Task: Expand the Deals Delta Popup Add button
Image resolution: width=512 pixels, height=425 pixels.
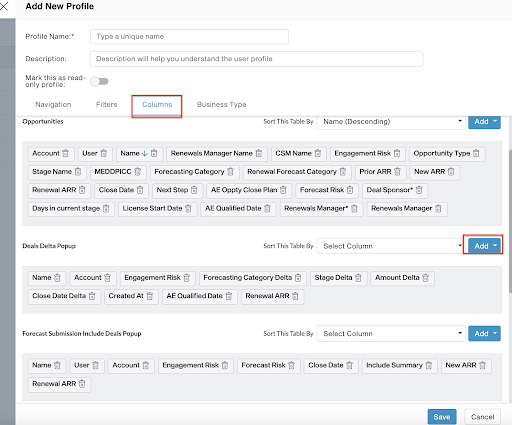Action: point(484,246)
